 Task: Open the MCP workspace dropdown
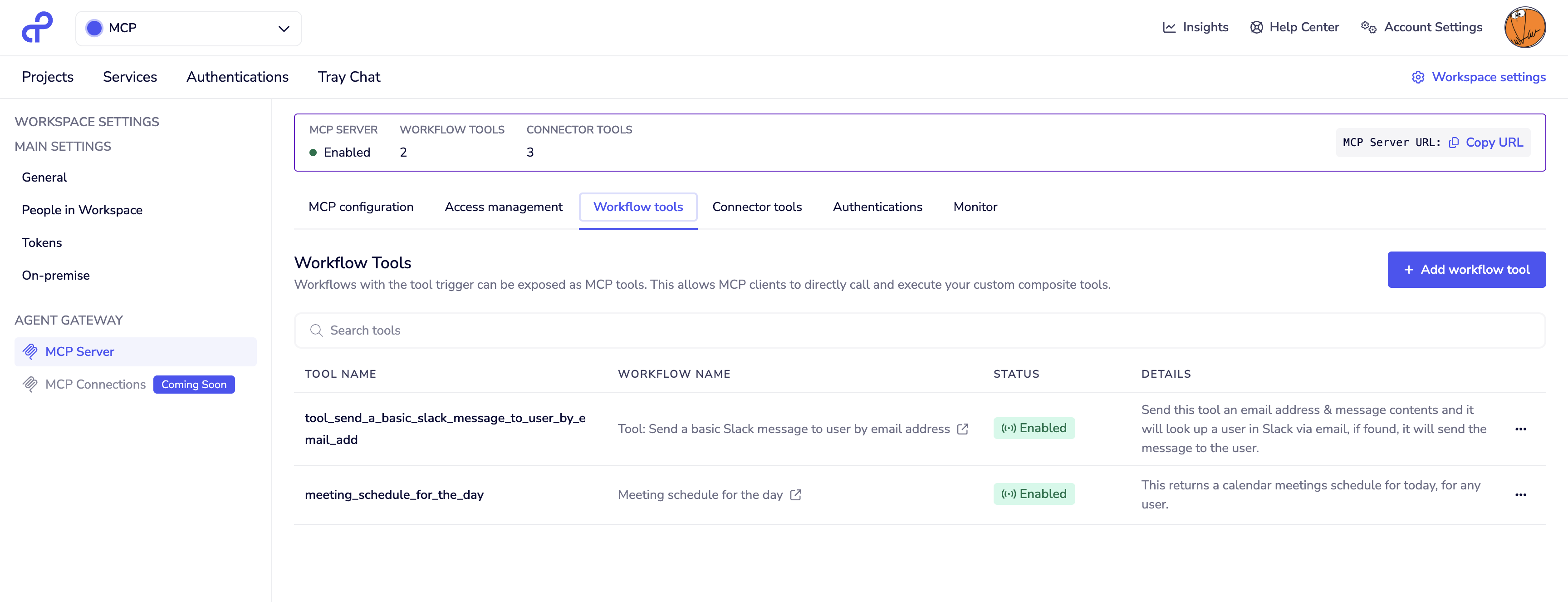pos(188,28)
